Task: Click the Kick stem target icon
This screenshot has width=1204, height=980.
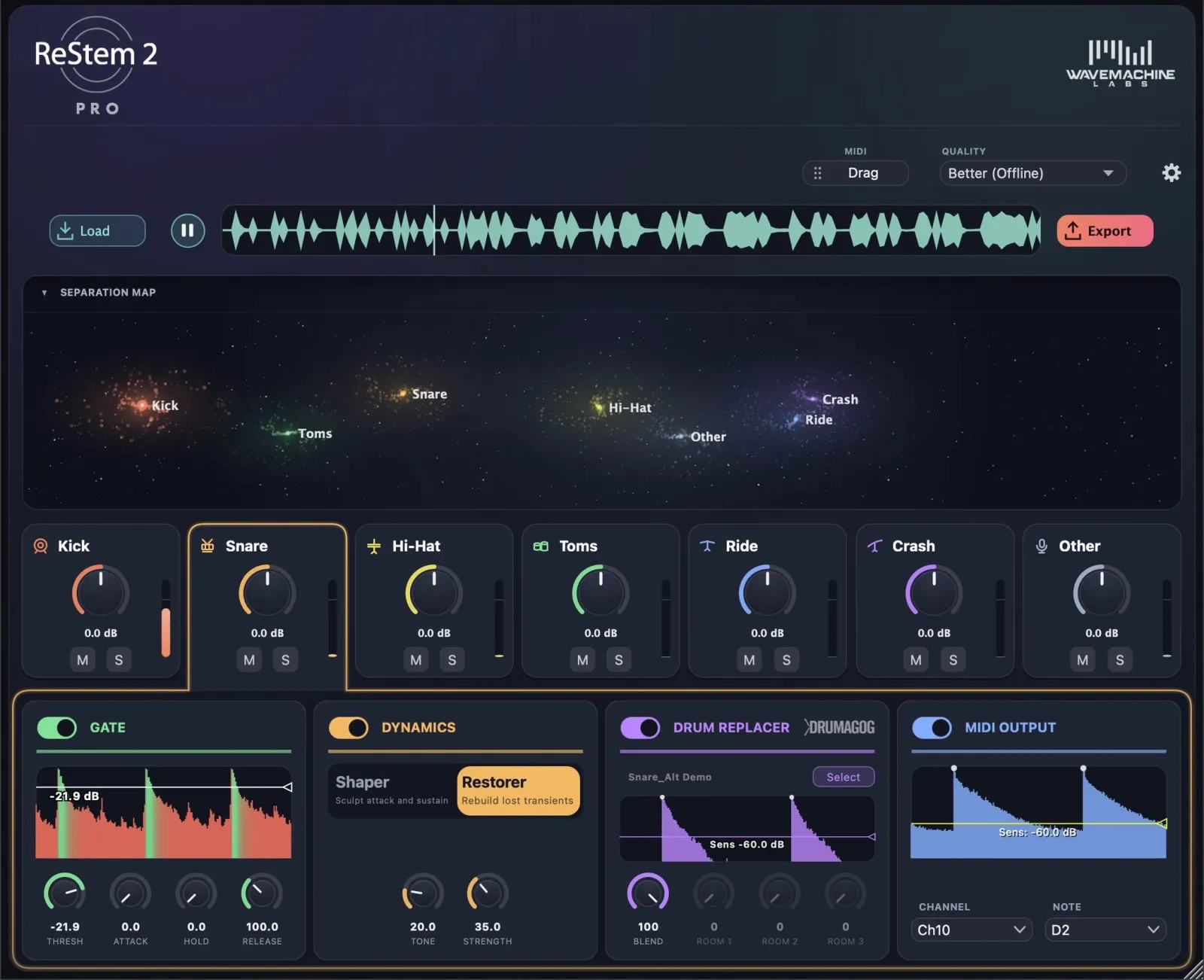Action: pyautogui.click(x=41, y=546)
